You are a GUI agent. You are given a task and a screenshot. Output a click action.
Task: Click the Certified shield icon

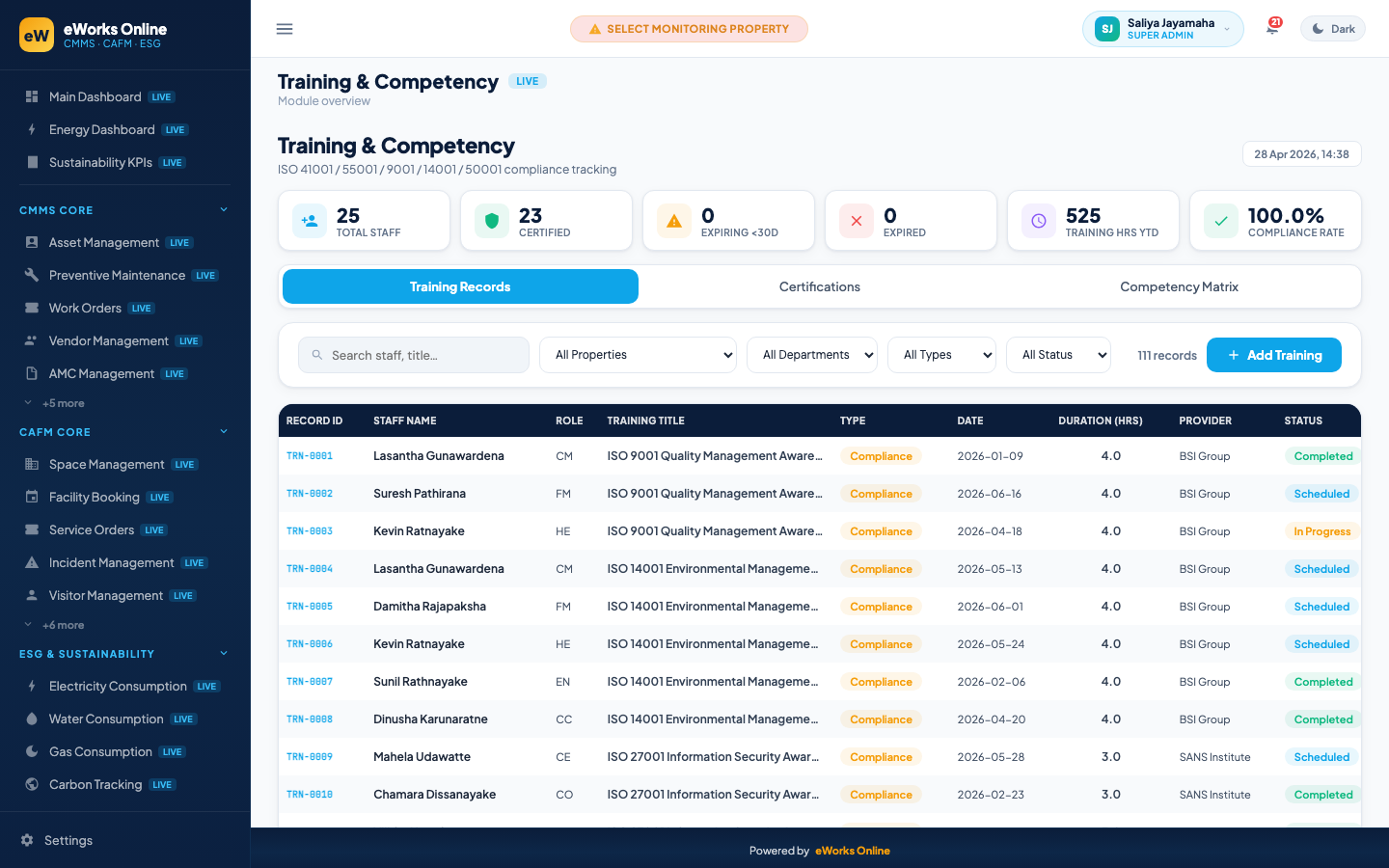[x=492, y=221]
